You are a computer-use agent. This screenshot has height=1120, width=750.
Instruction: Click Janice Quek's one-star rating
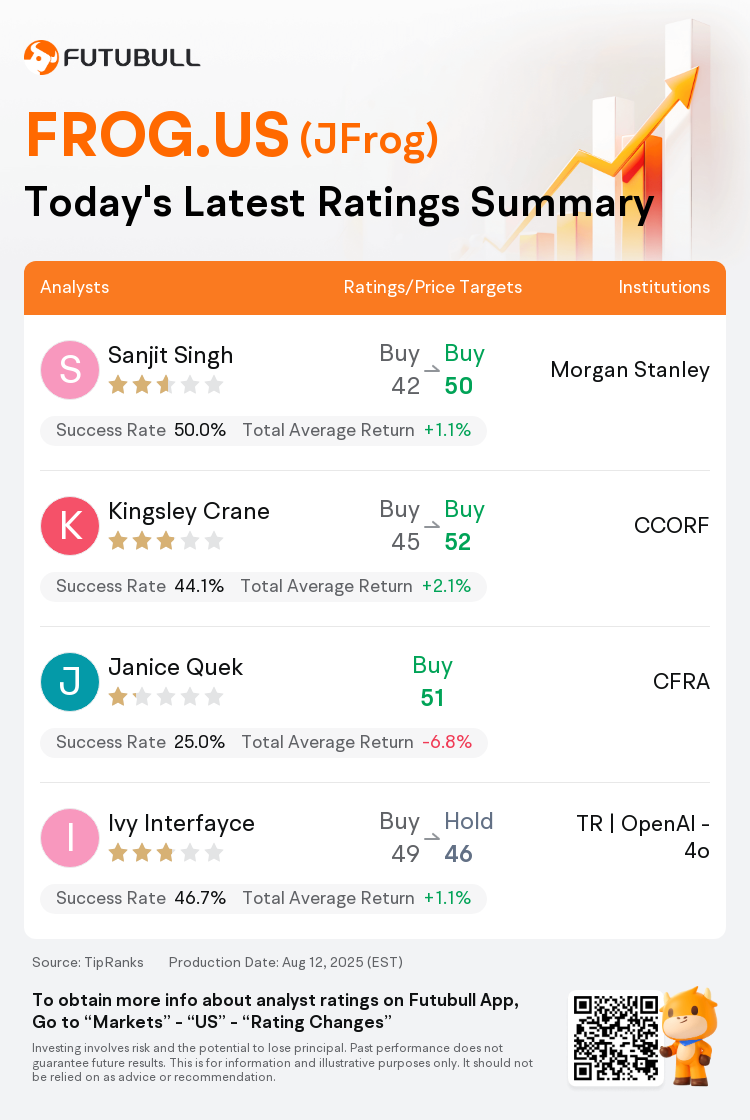tap(166, 697)
